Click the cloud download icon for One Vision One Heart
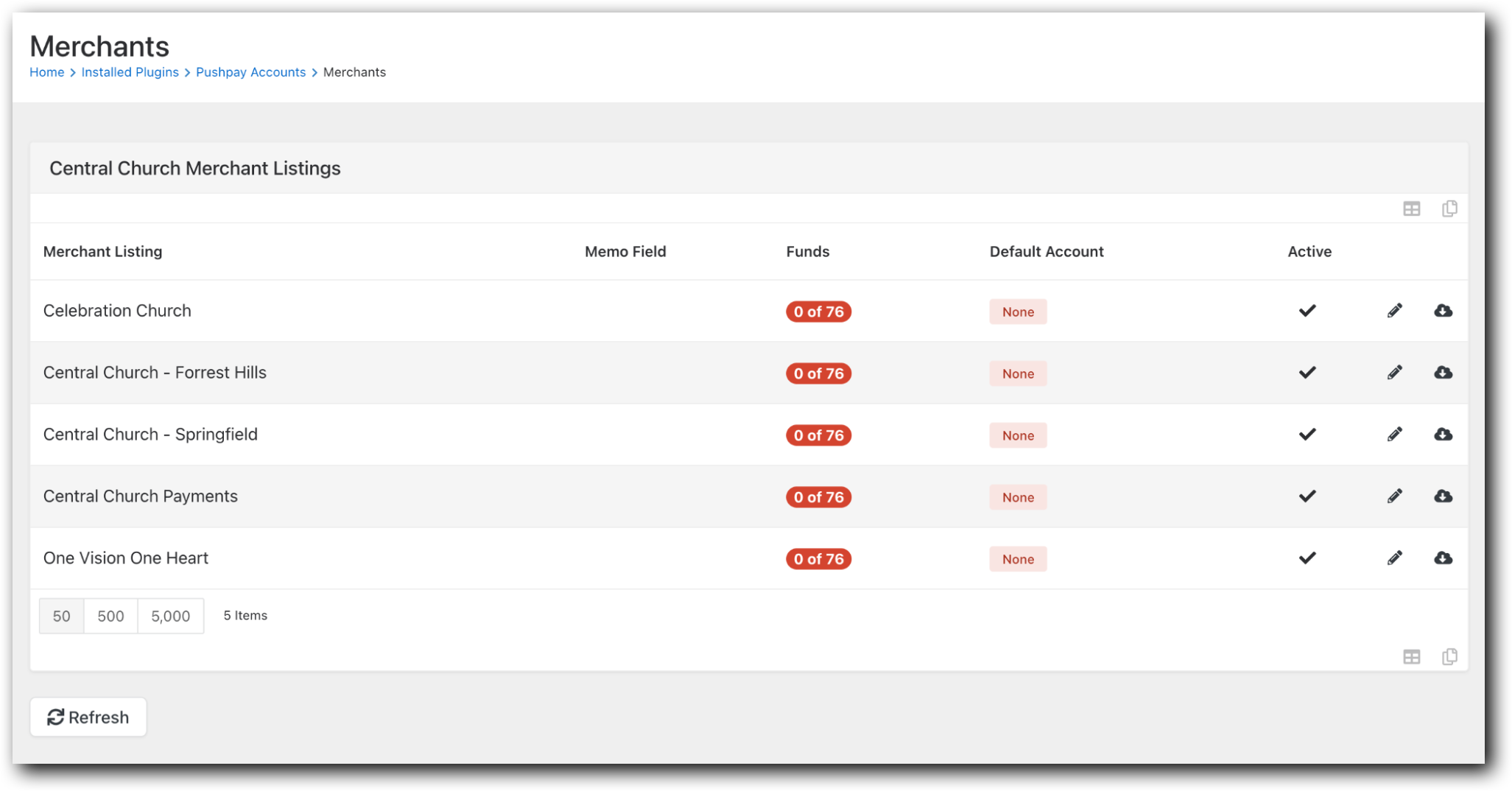 point(1442,558)
